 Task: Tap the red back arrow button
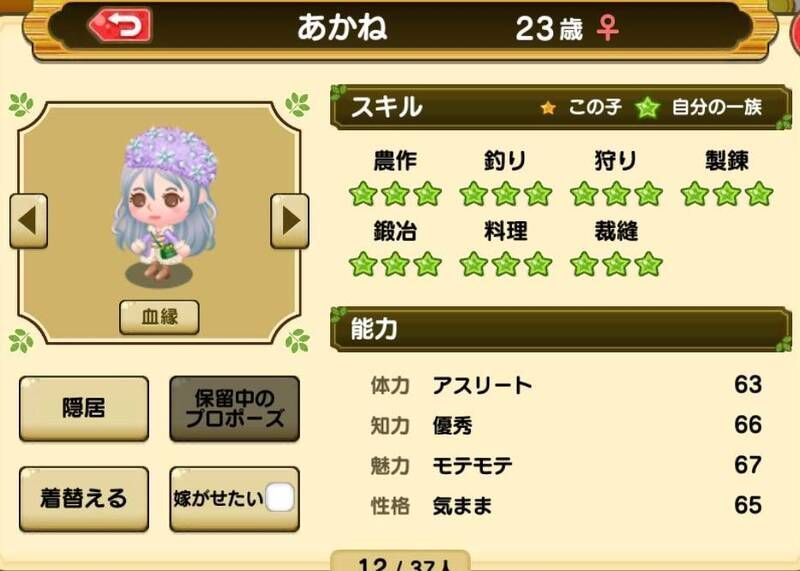tap(120, 24)
